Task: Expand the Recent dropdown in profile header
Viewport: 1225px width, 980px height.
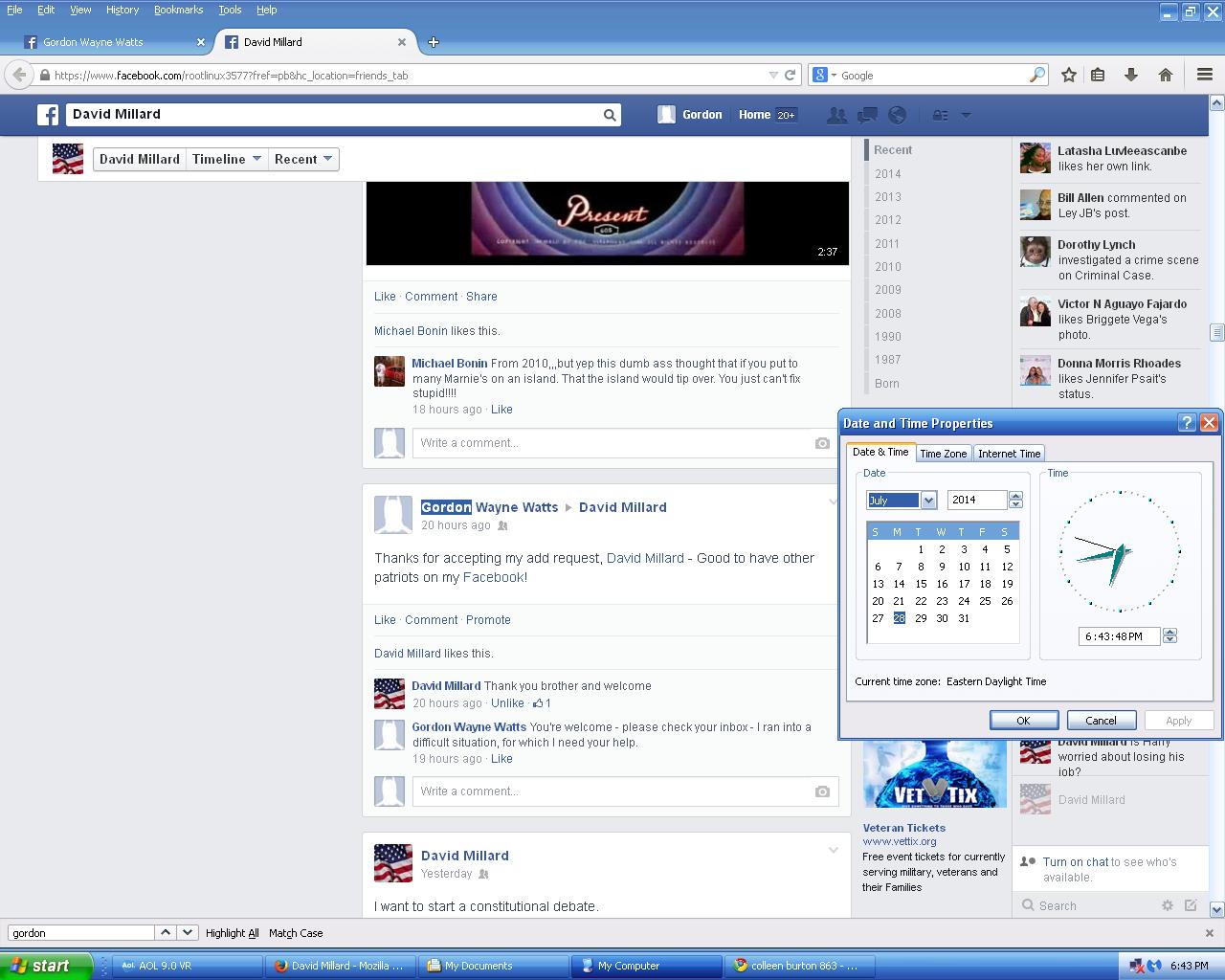Action: [303, 159]
